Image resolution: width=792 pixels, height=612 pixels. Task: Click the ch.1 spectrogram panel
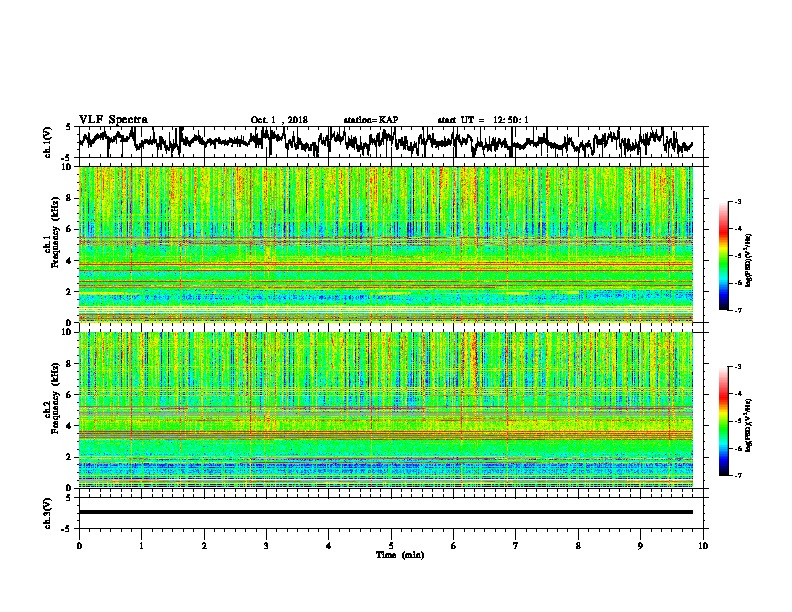coord(386,244)
